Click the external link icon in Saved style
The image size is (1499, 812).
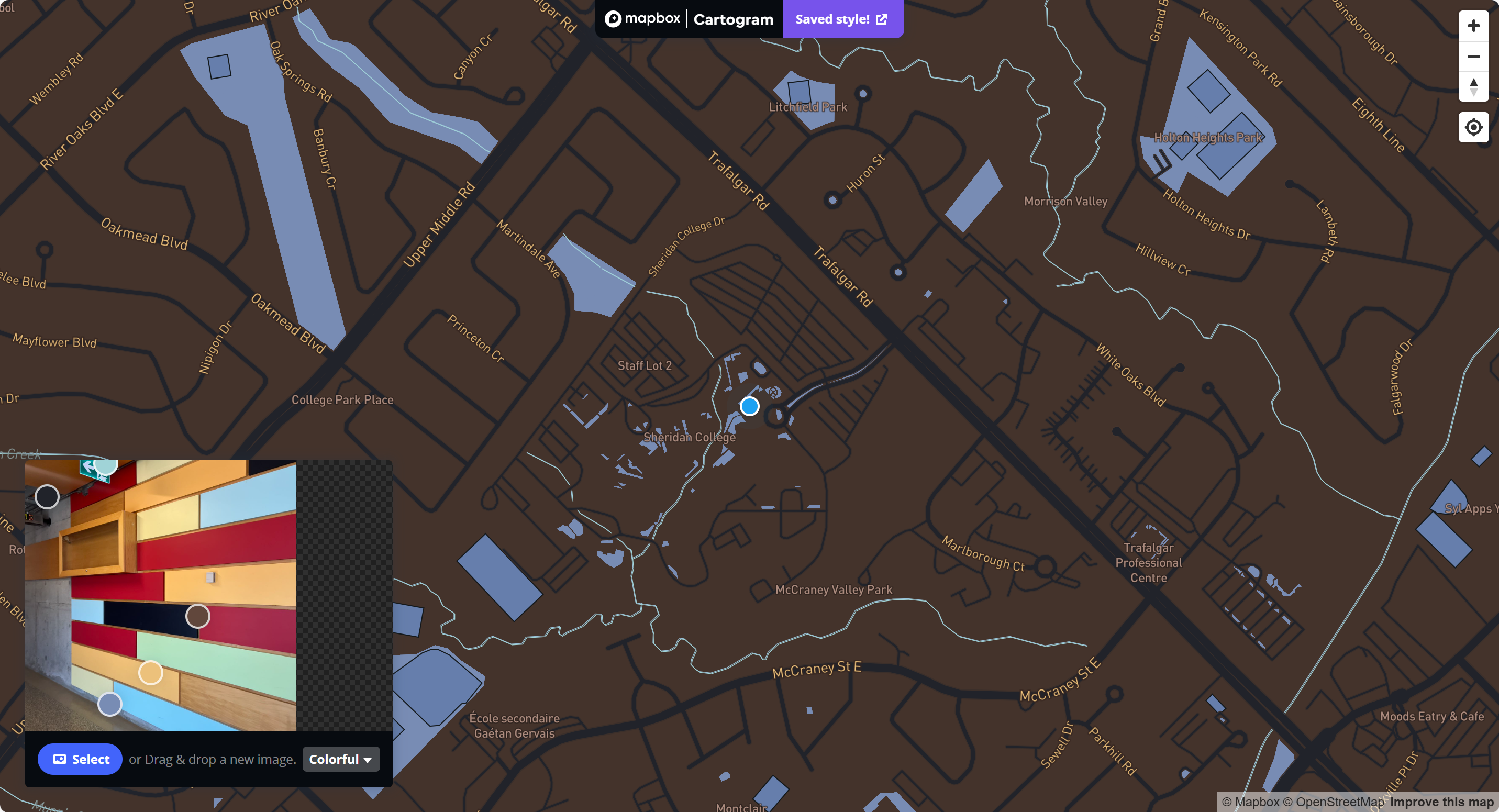tap(882, 19)
